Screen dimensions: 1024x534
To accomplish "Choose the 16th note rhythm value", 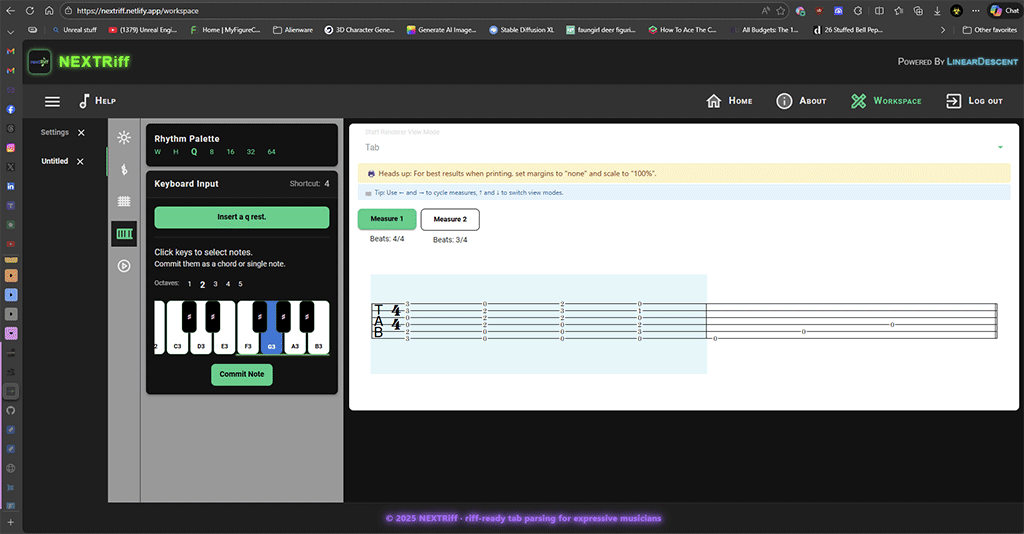I will (x=230, y=152).
